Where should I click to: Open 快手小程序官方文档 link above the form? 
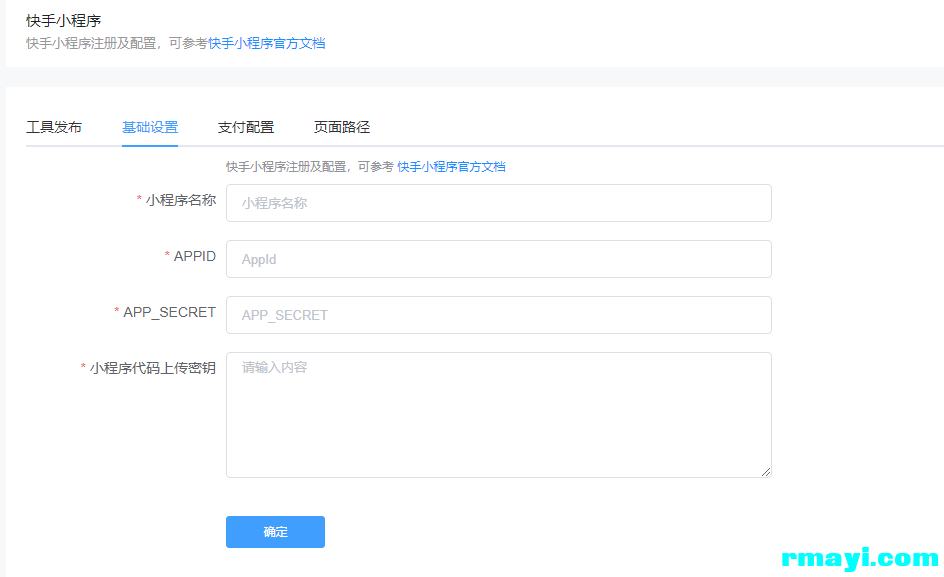[451, 167]
